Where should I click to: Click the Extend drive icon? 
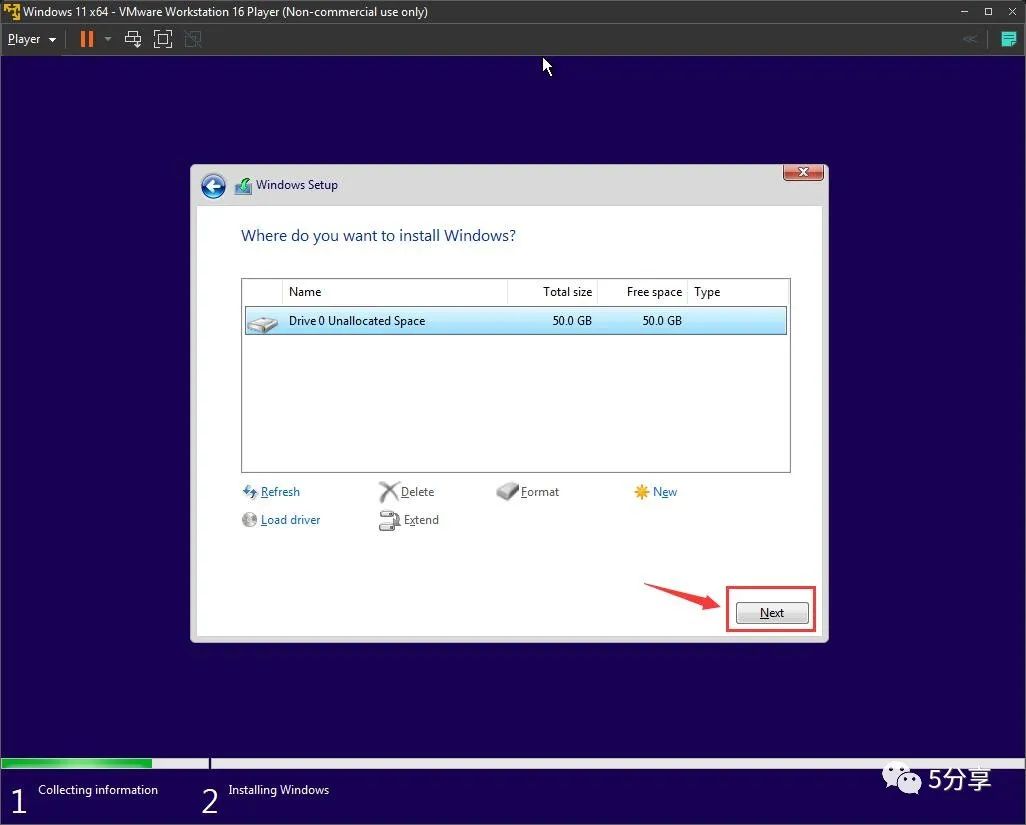pyautogui.click(x=389, y=521)
